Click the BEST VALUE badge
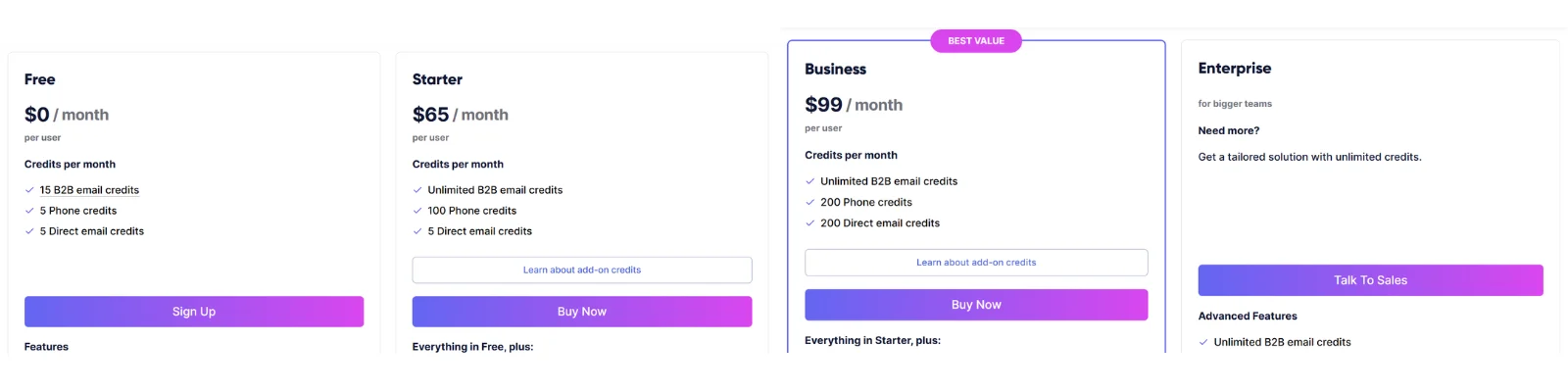Screen dimensions: 1568x392 (x=976, y=41)
